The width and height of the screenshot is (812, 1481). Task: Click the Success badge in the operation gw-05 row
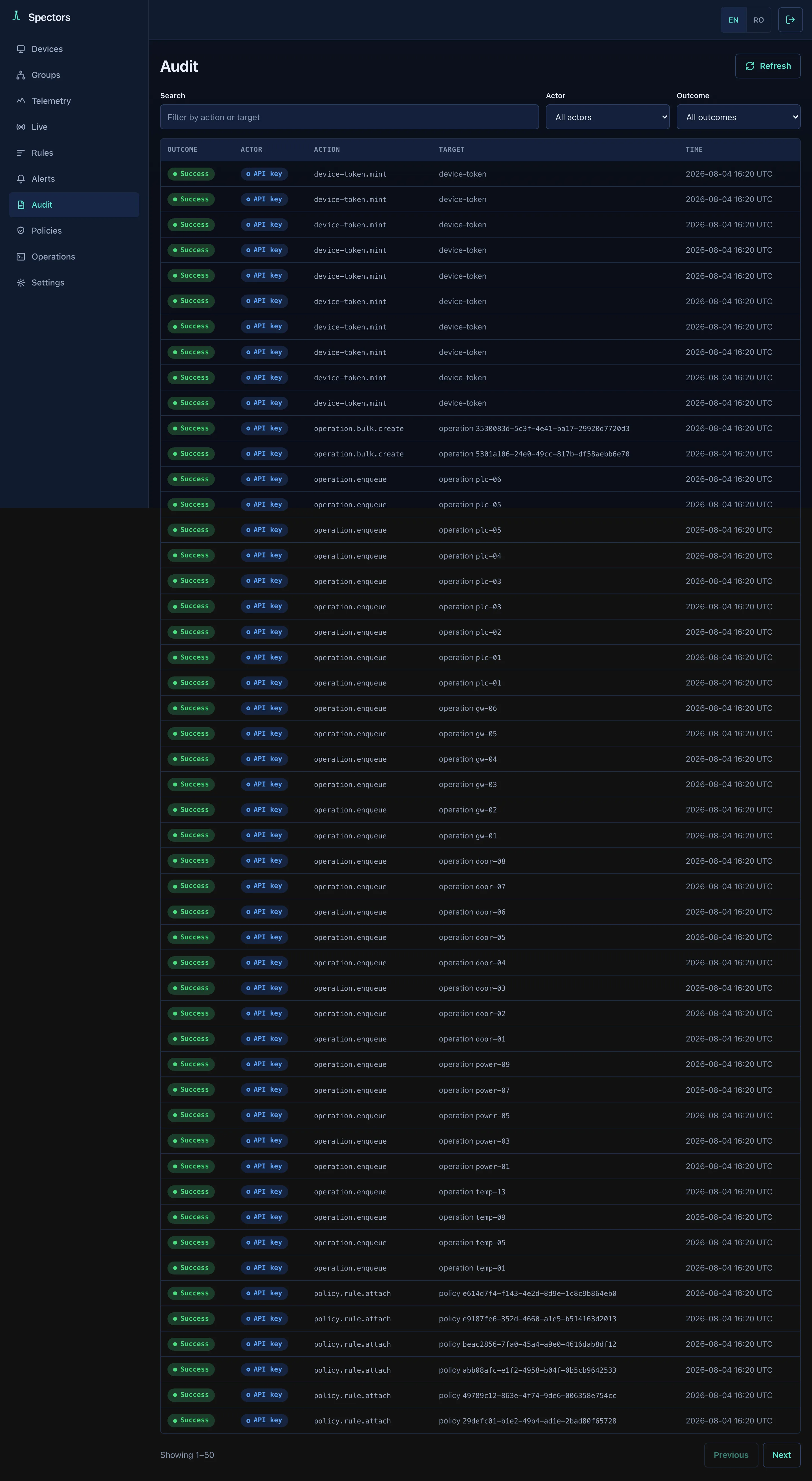click(x=191, y=734)
